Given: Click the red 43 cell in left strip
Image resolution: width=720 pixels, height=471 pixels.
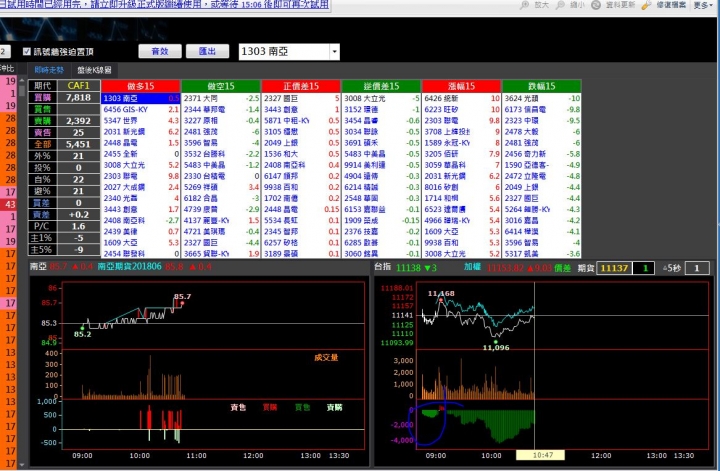Looking at the screenshot, I should point(9,204).
